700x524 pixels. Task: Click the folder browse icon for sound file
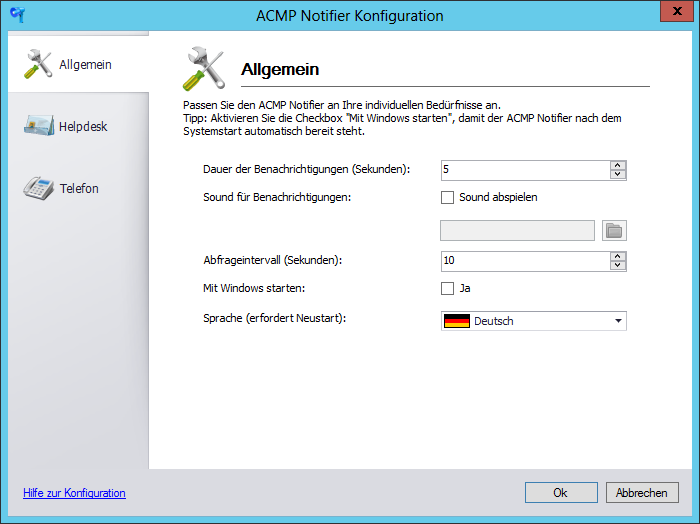[614, 230]
